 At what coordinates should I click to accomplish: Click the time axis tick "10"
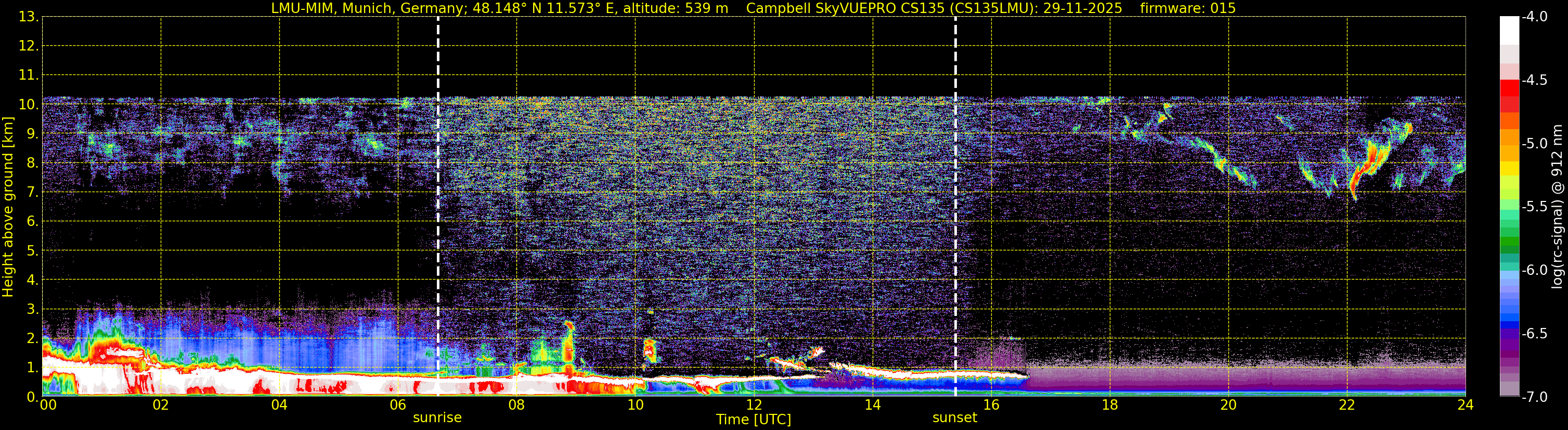(635, 405)
